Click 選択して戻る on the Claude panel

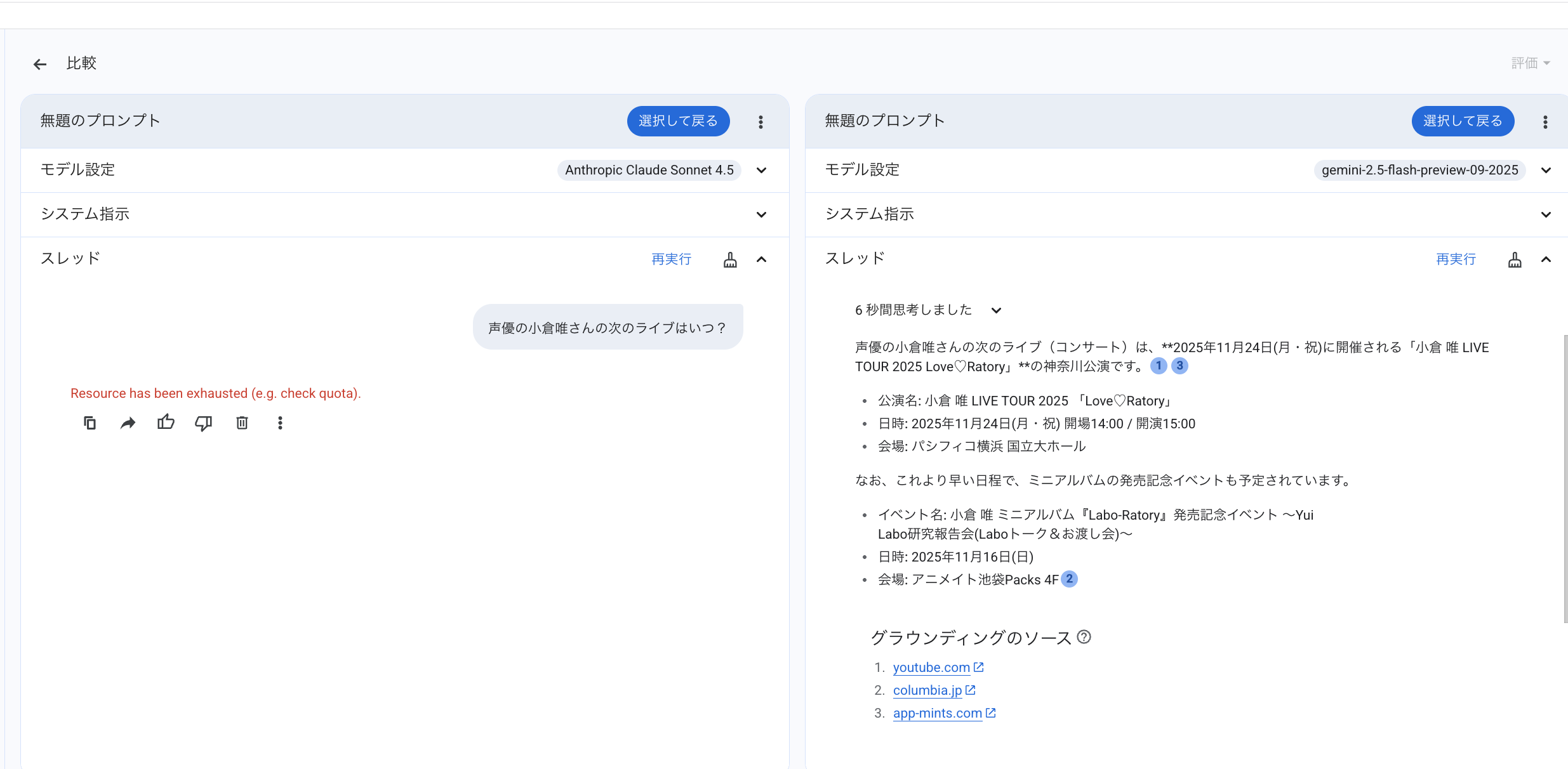pyautogui.click(x=678, y=121)
